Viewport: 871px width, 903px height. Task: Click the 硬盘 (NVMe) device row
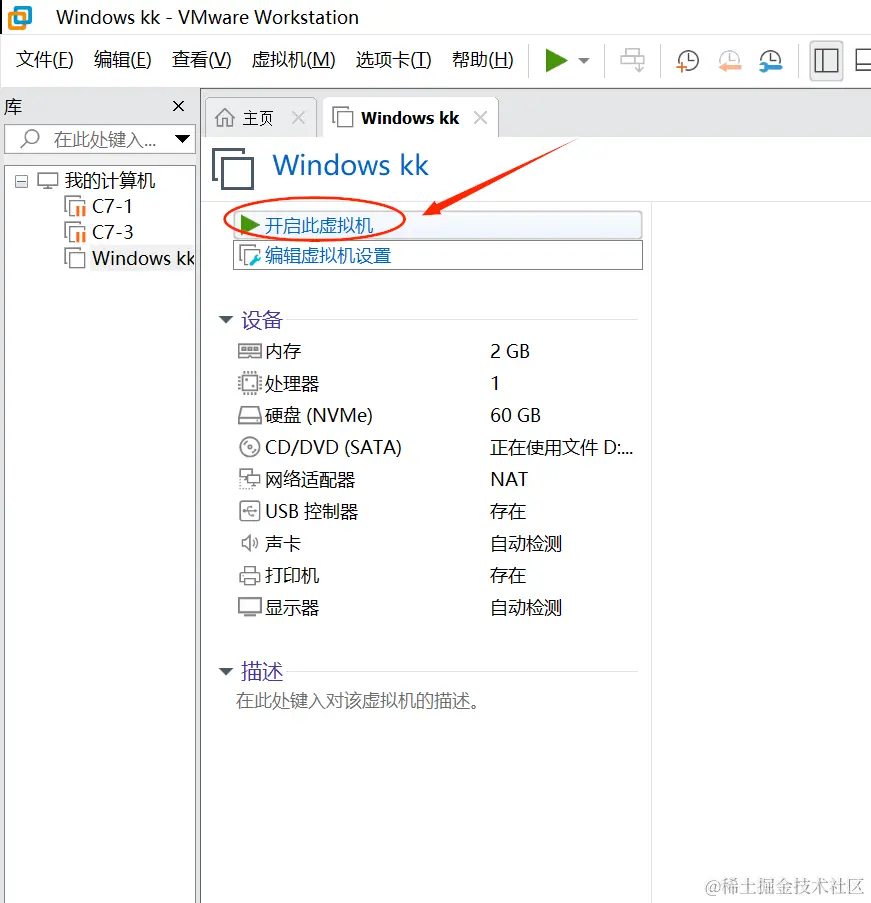coord(436,415)
